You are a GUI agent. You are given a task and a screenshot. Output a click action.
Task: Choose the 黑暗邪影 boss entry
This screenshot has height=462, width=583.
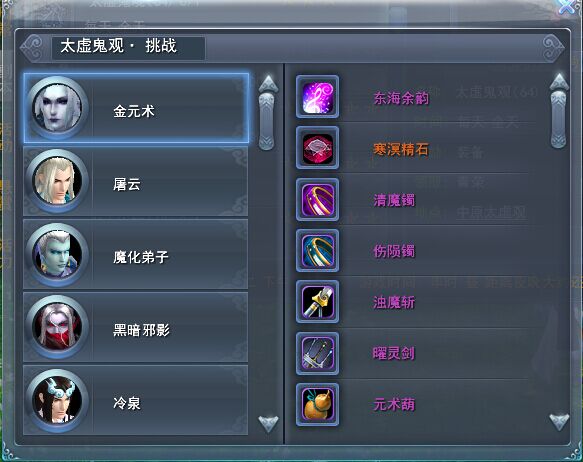[136, 327]
